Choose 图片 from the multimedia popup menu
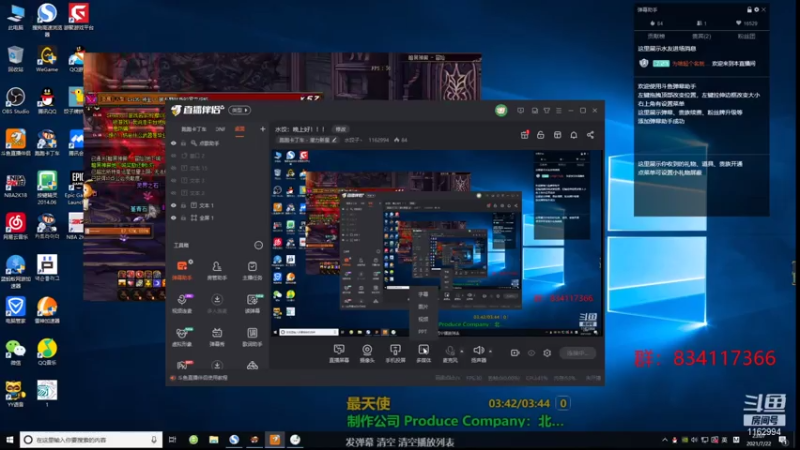Viewport: 800px width, 450px height. tap(423, 307)
